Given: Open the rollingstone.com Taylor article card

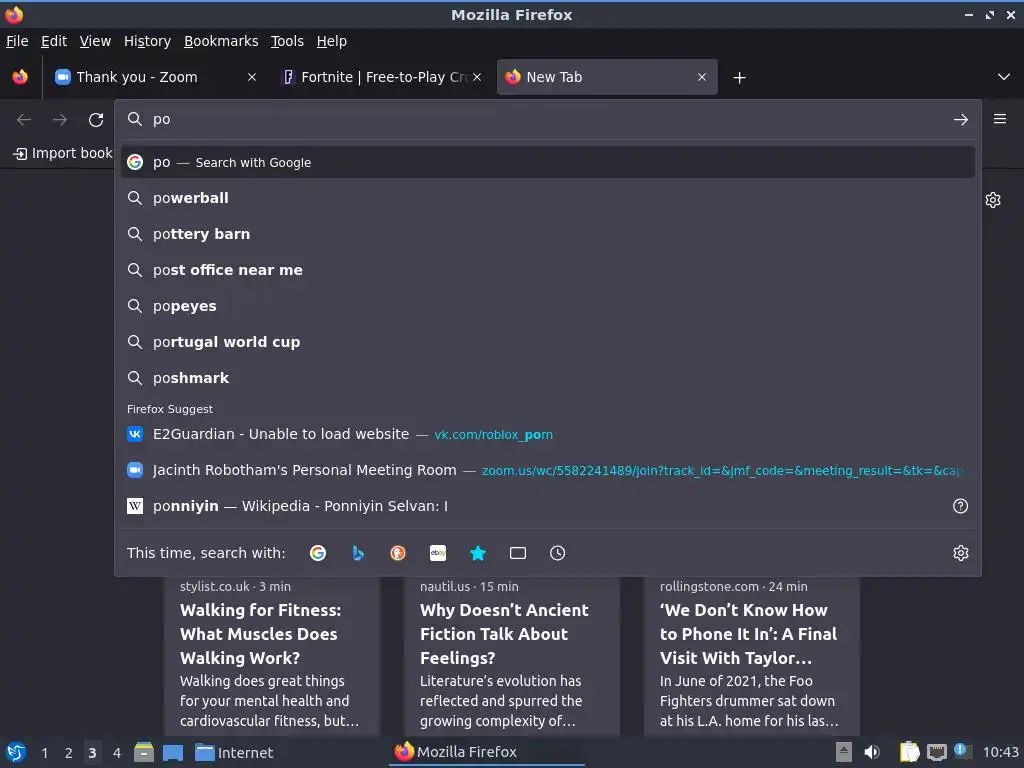Looking at the screenshot, I should [x=751, y=656].
